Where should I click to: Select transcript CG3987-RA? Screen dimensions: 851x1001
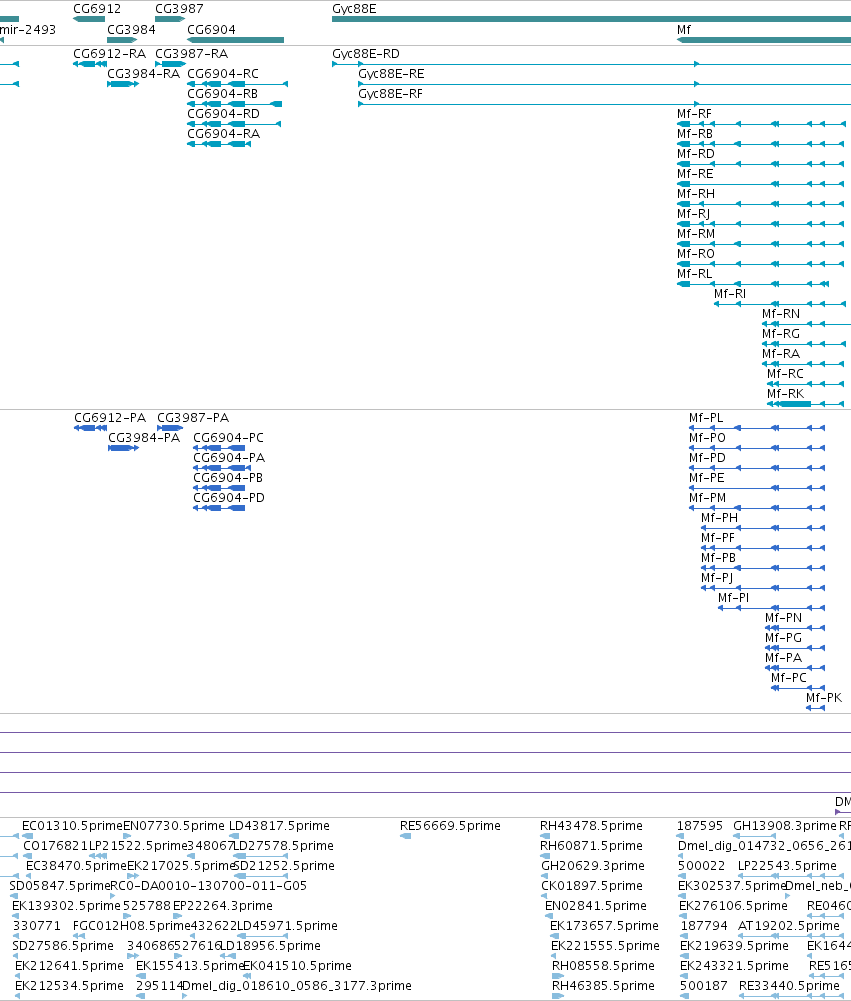pos(192,54)
